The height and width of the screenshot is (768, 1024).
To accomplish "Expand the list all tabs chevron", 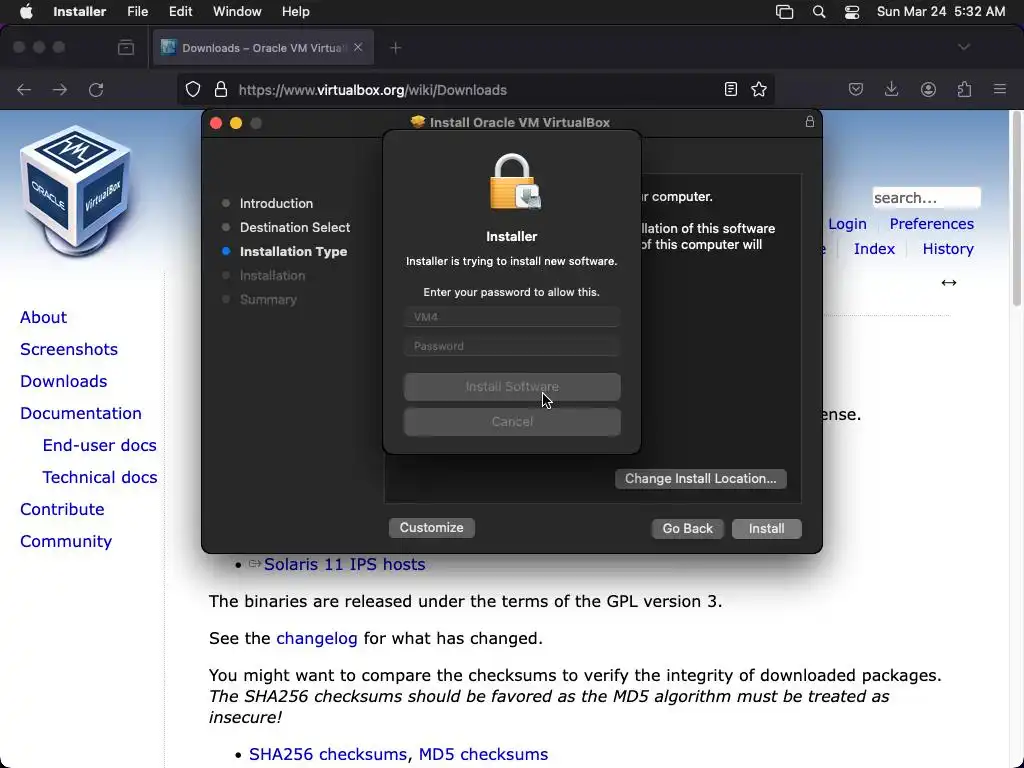I will pos(964,47).
